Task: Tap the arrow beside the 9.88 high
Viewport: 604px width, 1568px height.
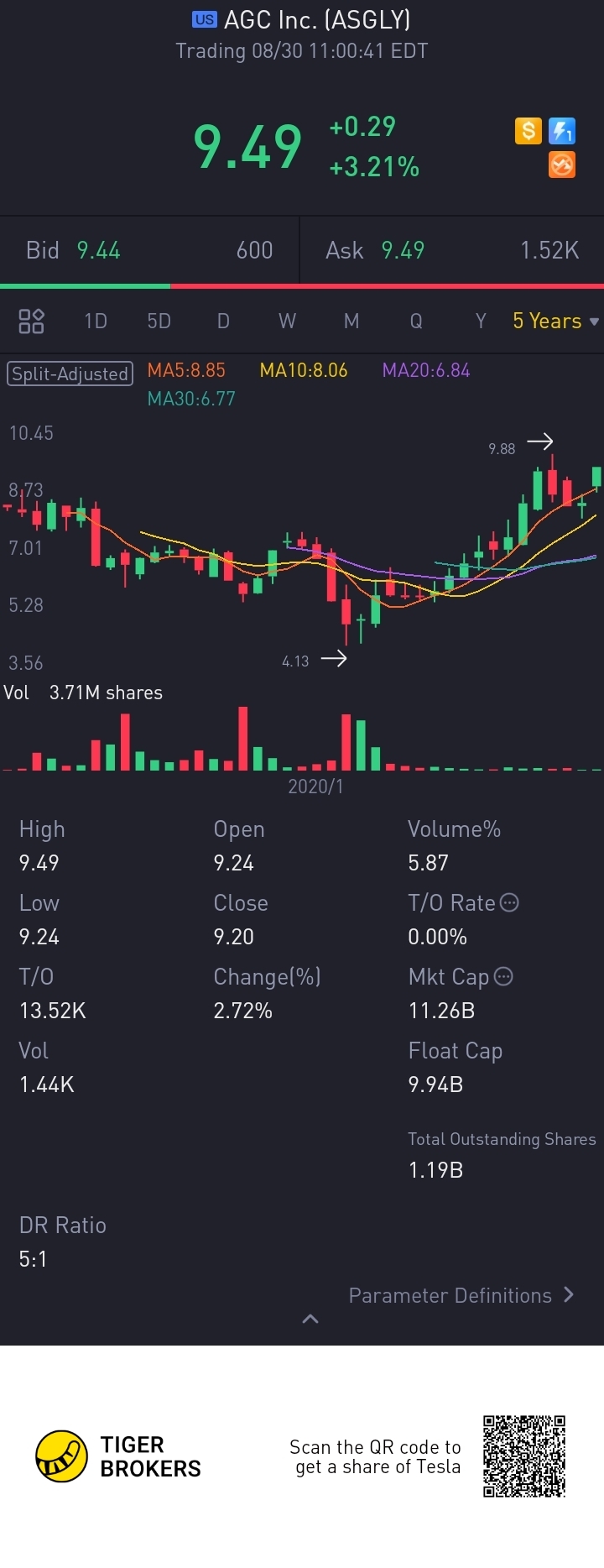Action: [x=539, y=442]
